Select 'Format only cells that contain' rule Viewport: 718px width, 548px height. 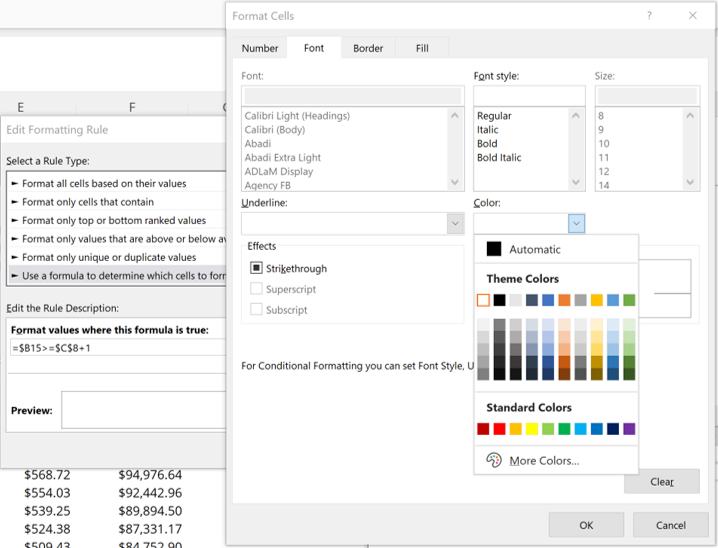pyautogui.click(x=117, y=202)
